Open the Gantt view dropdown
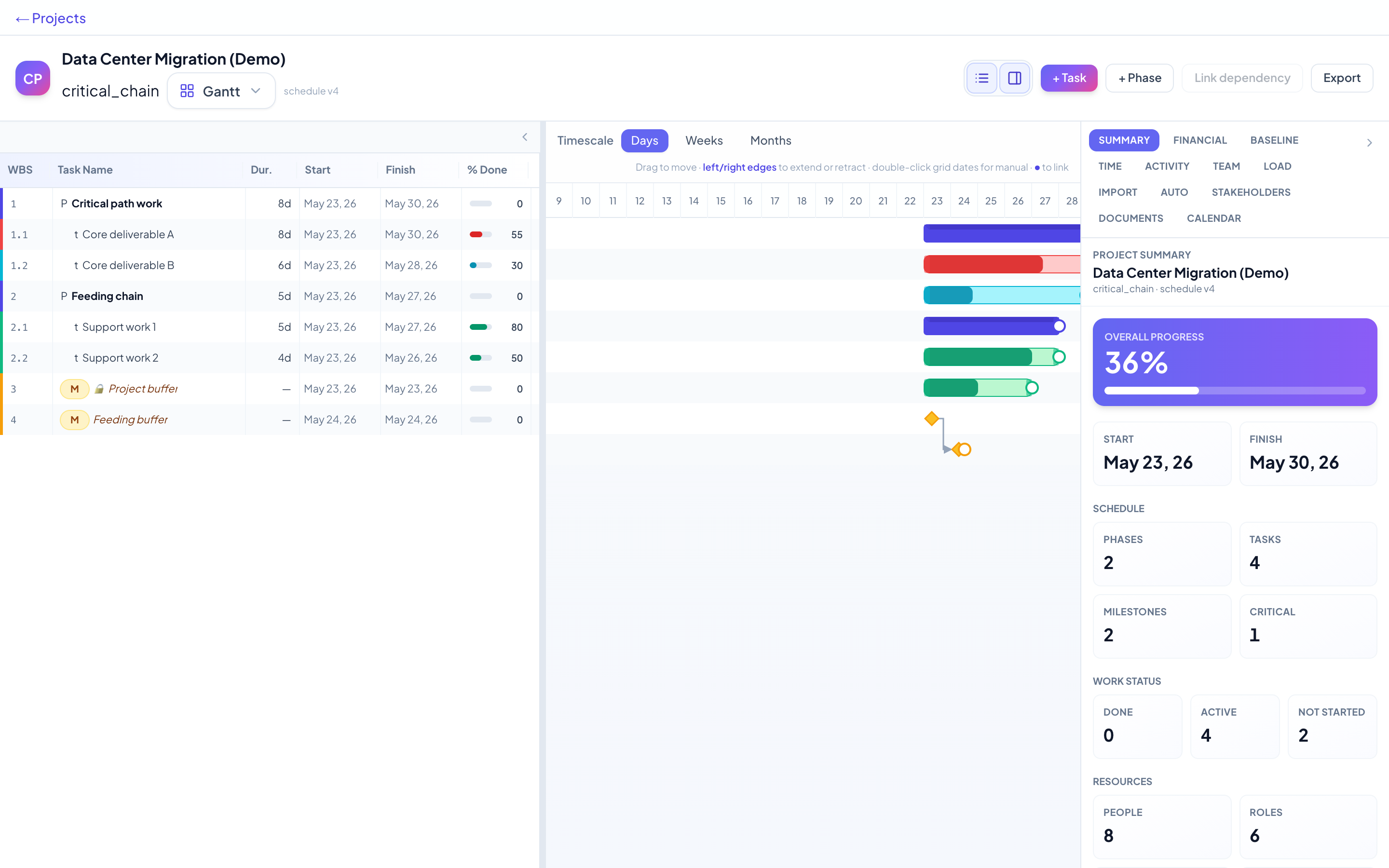The width and height of the screenshot is (1389, 868). [221, 91]
